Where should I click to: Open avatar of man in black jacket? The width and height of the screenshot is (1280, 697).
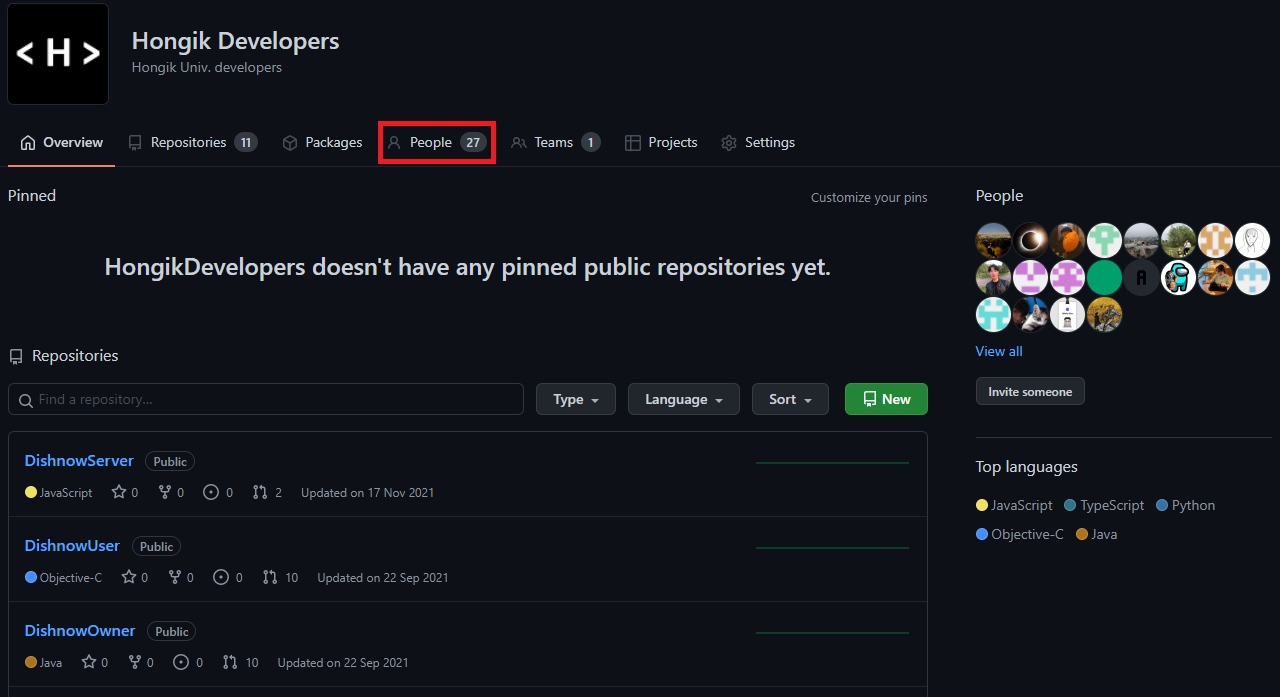pos(993,277)
